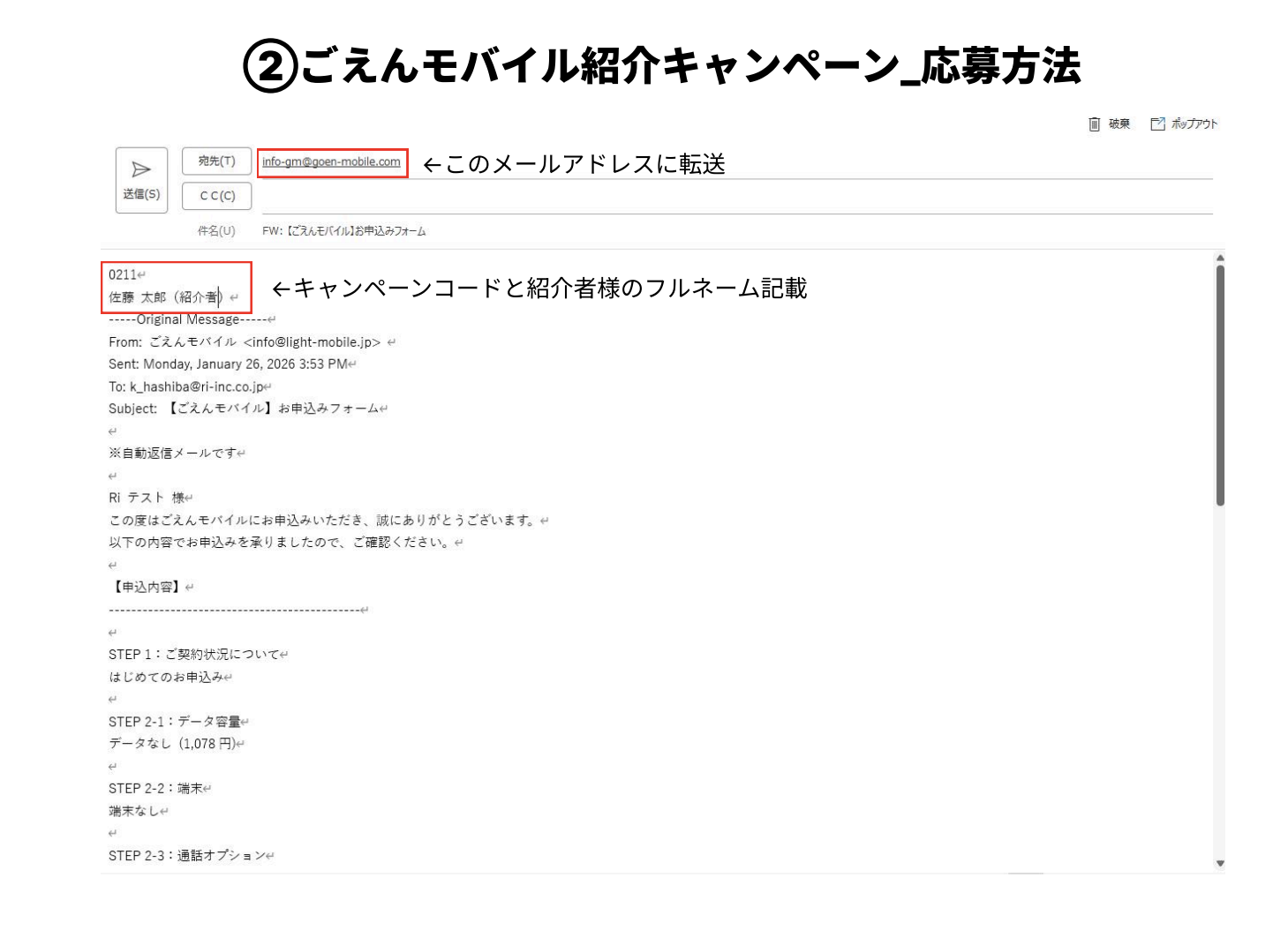Click the trash can 破棄 icon
The width and height of the screenshot is (1288, 945).
click(x=1095, y=124)
